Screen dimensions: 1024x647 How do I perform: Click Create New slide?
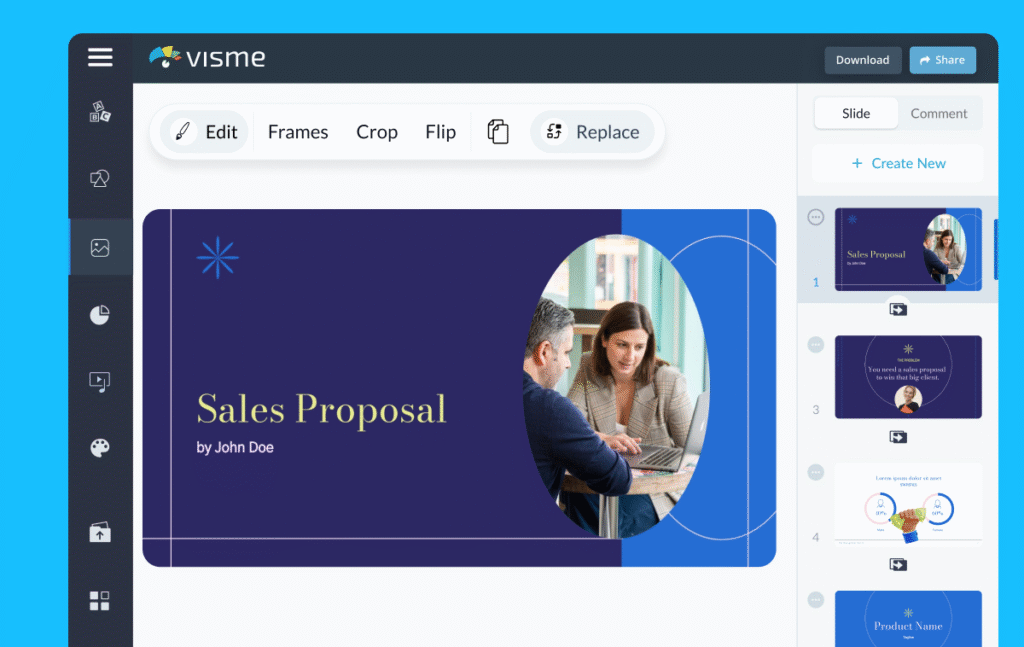pos(898,163)
